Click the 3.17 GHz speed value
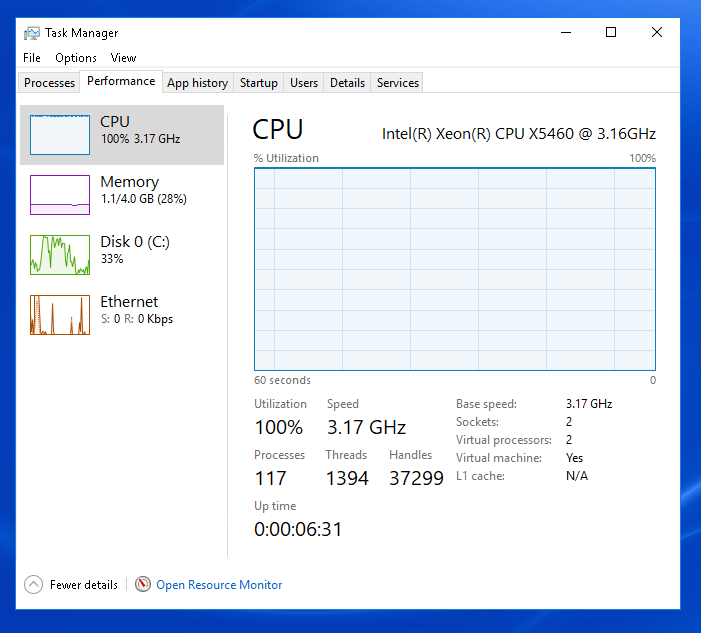Viewport: 701px width, 633px height. 366,427
